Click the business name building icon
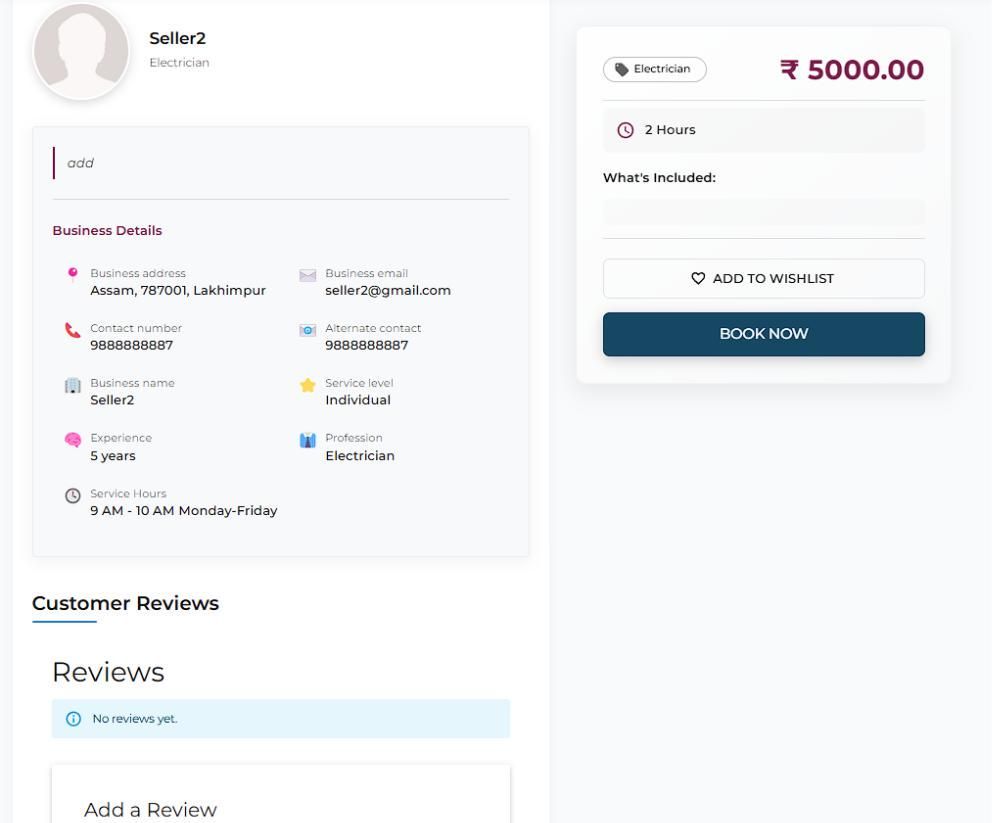Viewport: 992px width, 823px height. tap(72, 387)
